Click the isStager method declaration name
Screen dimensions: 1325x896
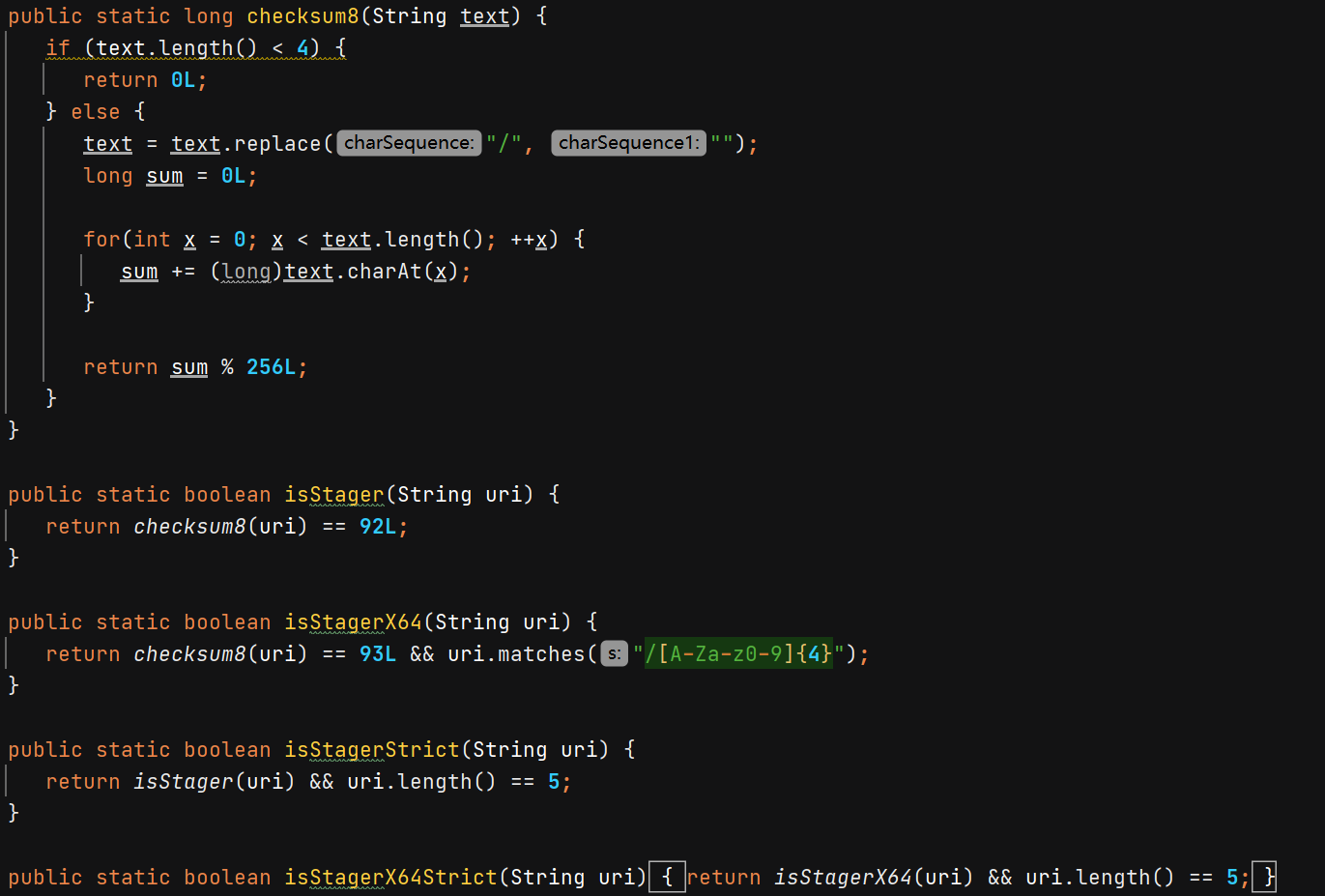(333, 495)
